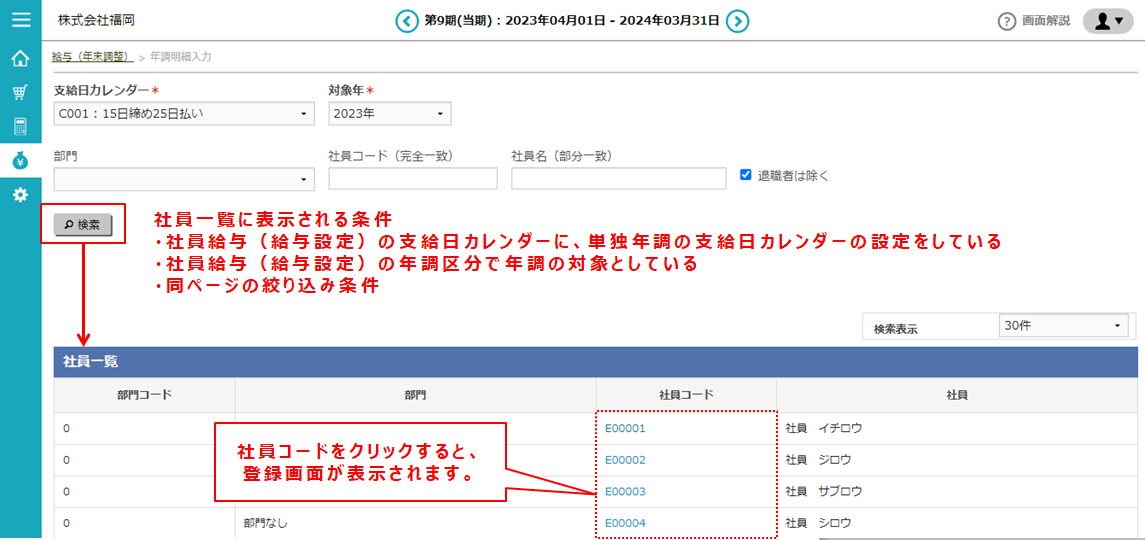Image resolution: width=1145 pixels, height=540 pixels.
Task: Focus the 社員コード input field
Action: coord(413,179)
